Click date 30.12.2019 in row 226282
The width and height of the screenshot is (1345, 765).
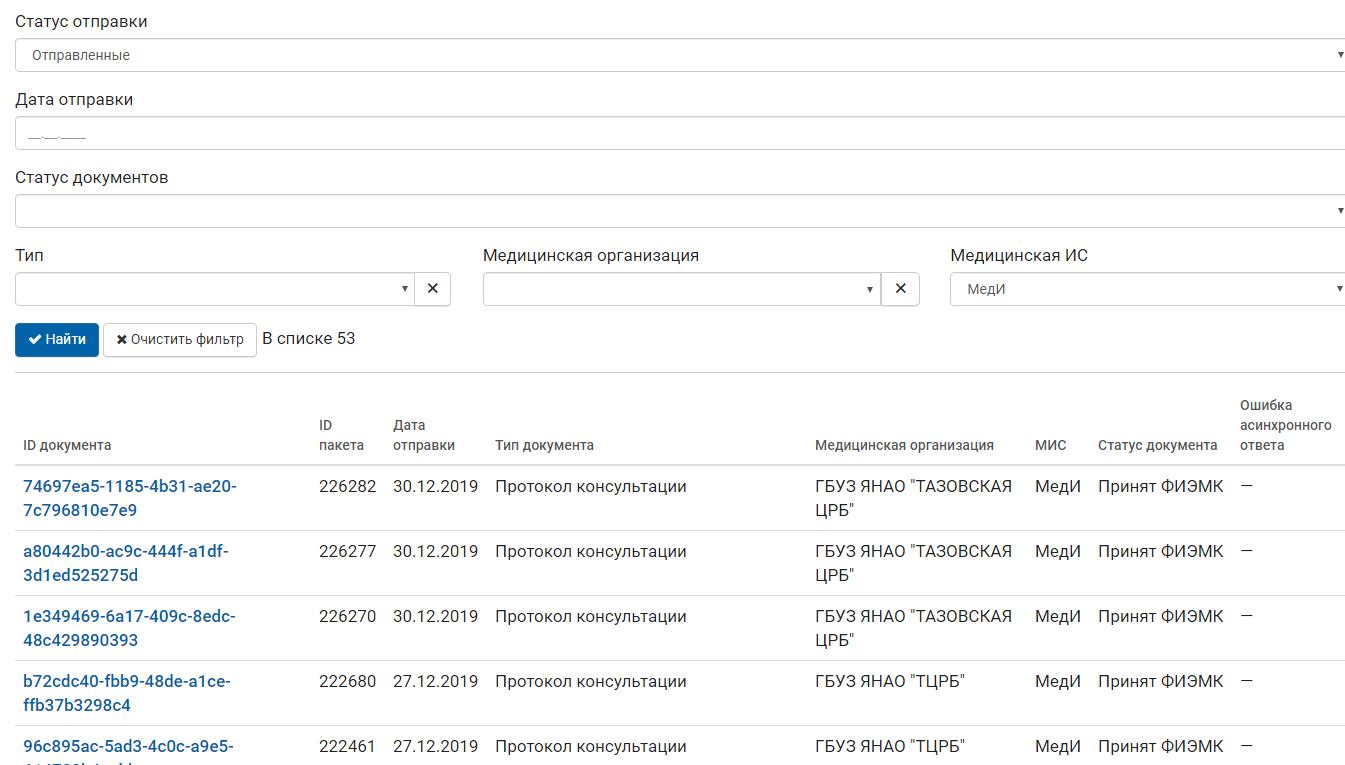pos(436,487)
